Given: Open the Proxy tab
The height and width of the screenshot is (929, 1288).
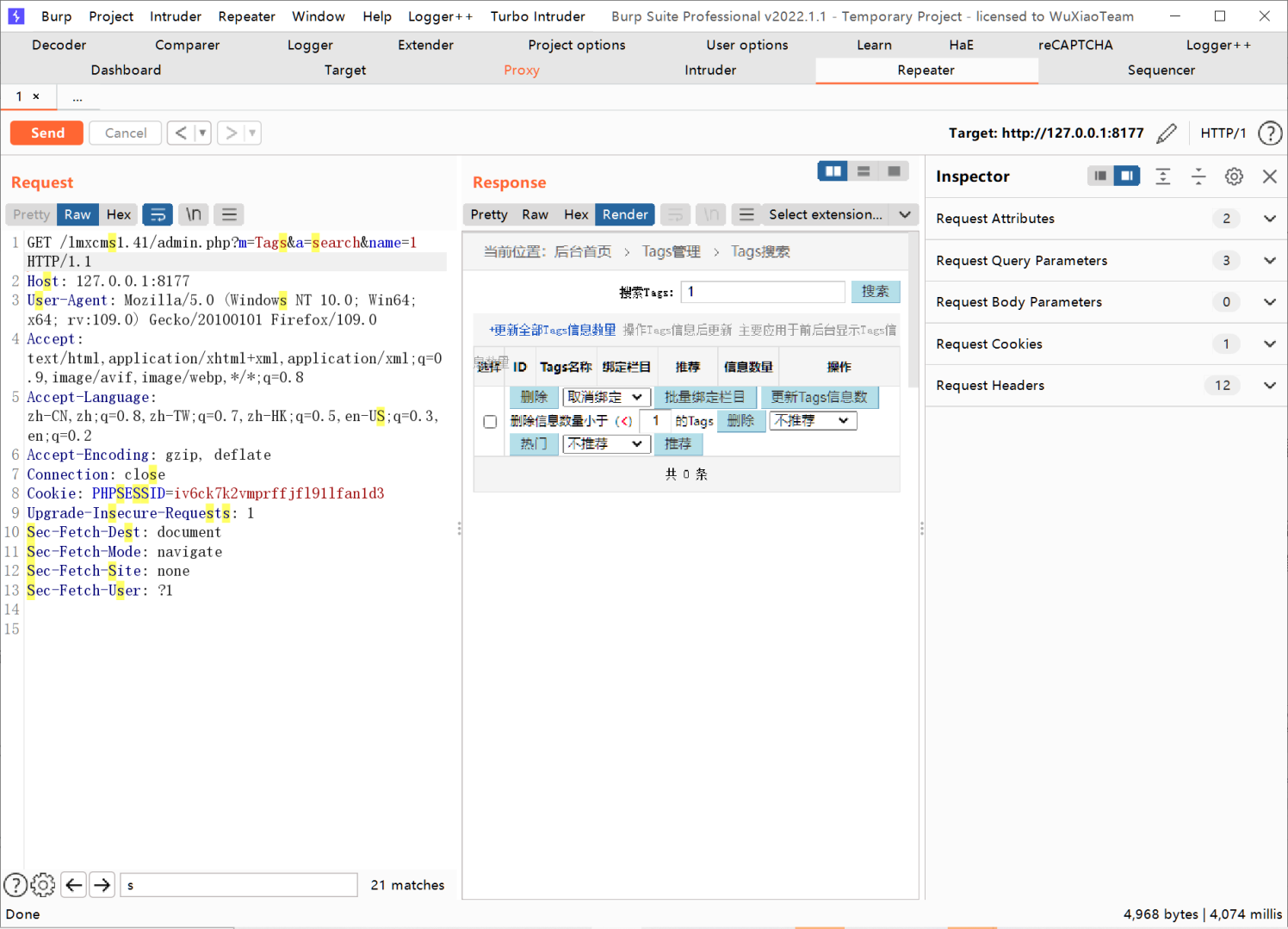Looking at the screenshot, I should point(521,71).
